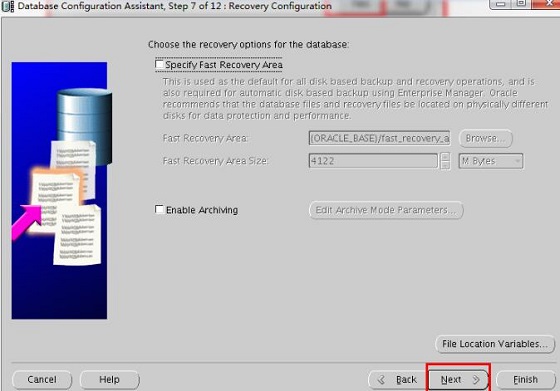Image resolution: width=560 pixels, height=391 pixels.
Task: Click the Fast Recovery Area path field
Action: click(379, 138)
